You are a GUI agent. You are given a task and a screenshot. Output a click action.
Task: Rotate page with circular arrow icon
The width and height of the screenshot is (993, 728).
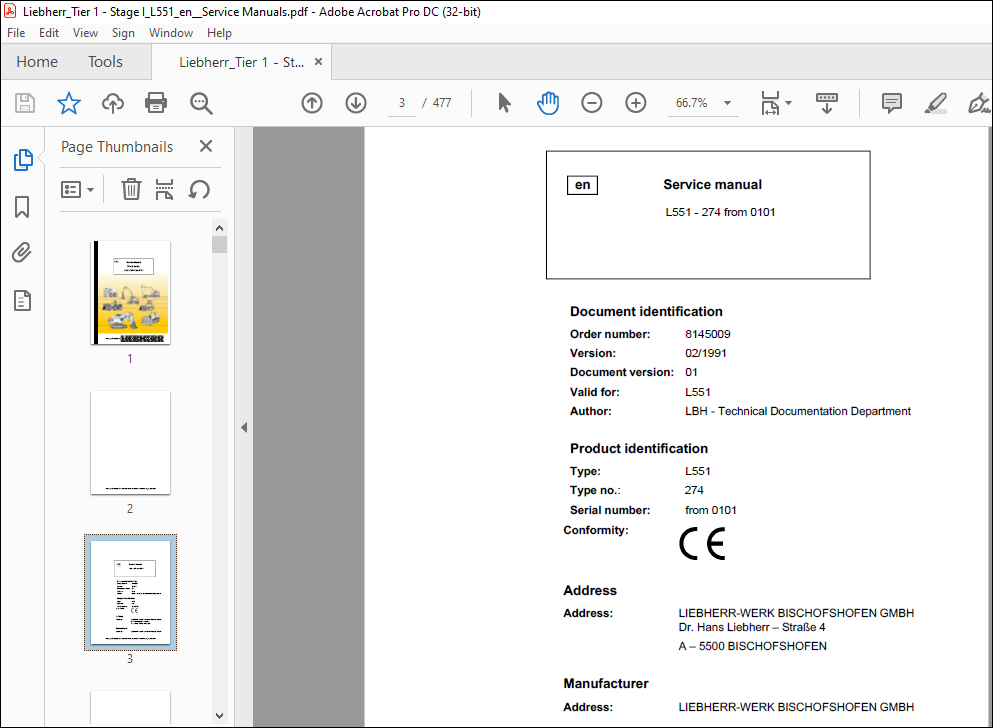point(199,189)
